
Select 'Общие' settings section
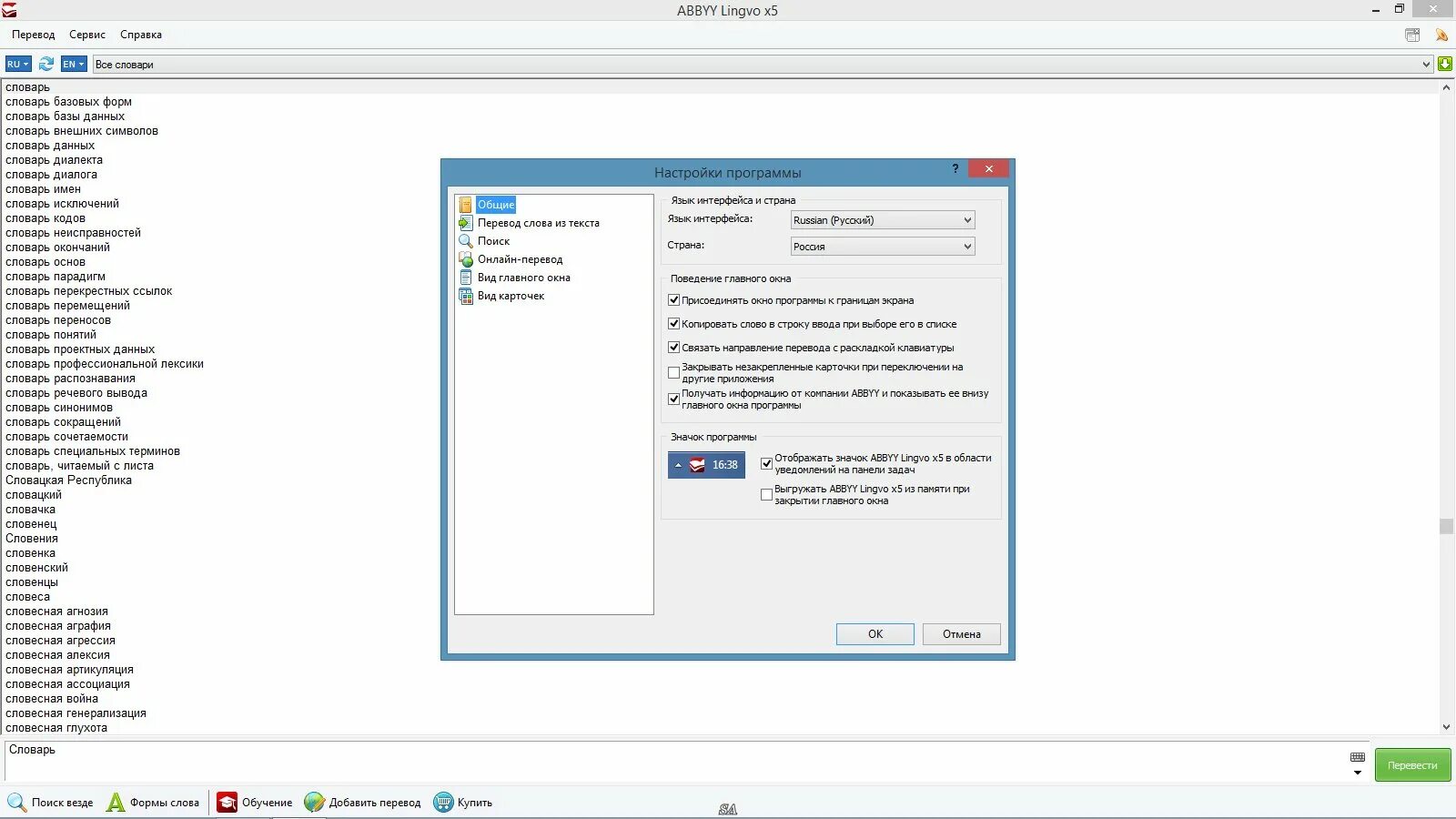click(x=496, y=205)
